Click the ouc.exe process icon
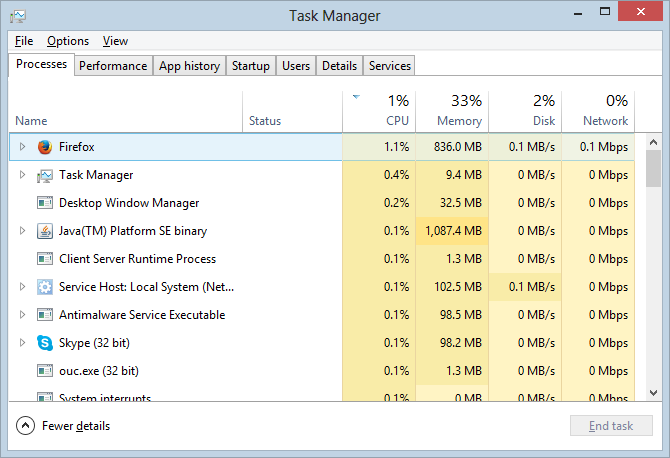The width and height of the screenshot is (670, 458). pos(45,371)
